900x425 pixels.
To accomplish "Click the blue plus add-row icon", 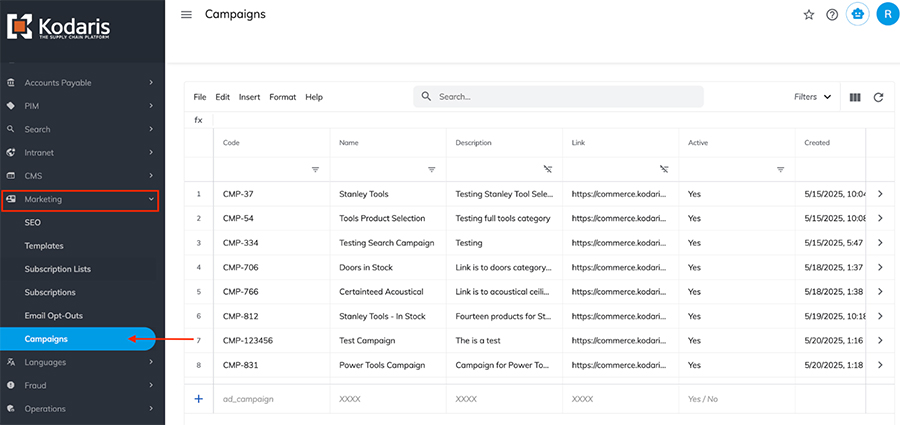I will point(199,399).
